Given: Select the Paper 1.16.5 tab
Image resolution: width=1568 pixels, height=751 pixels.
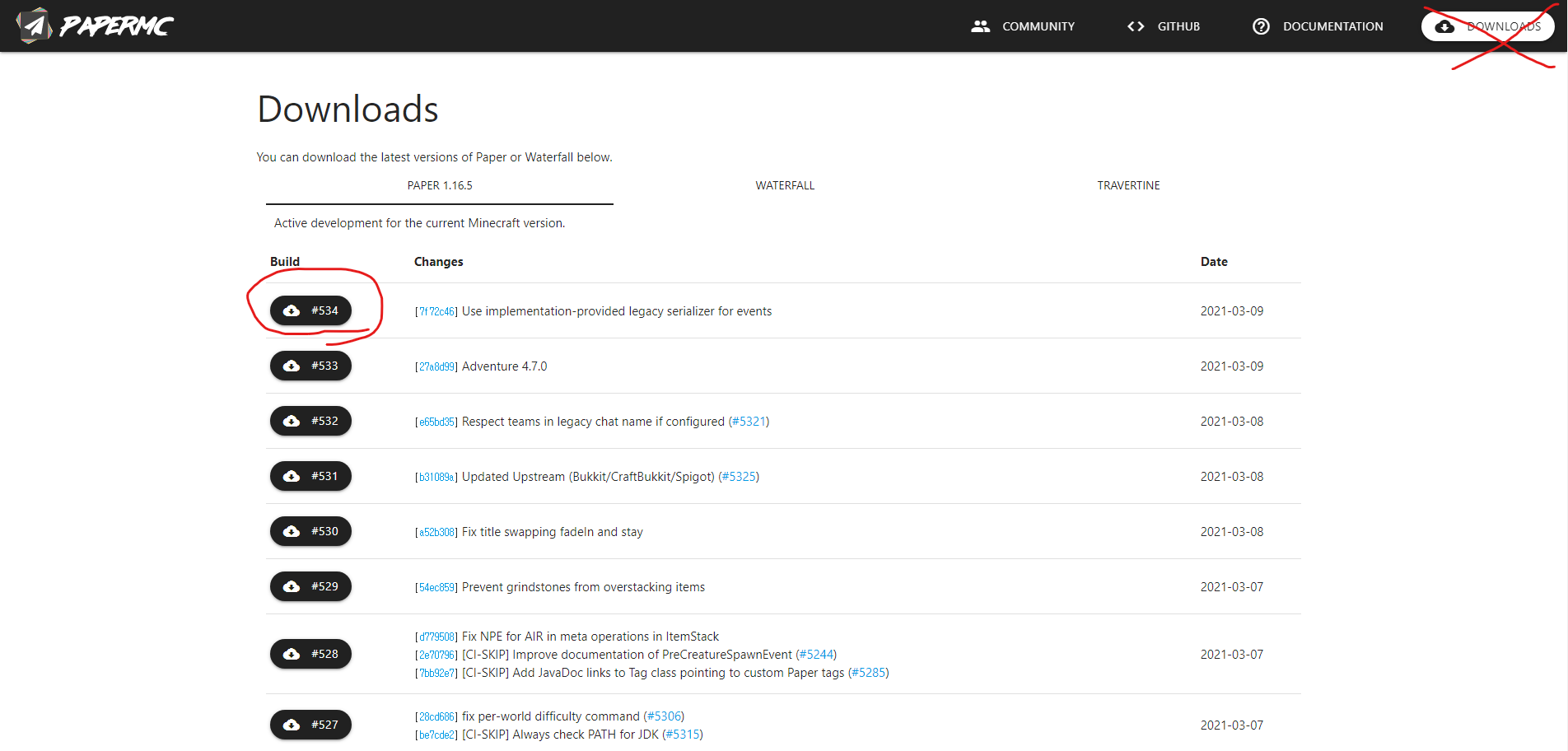Looking at the screenshot, I should [x=440, y=186].
